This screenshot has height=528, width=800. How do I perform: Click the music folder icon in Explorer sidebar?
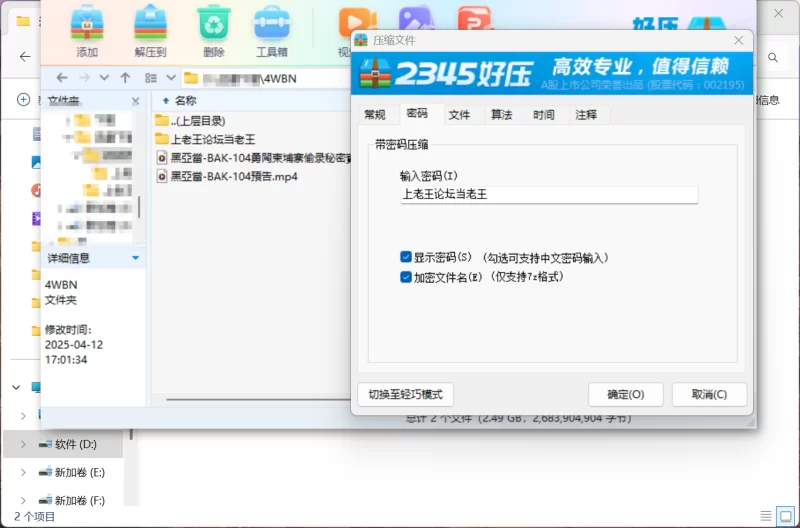[36, 191]
